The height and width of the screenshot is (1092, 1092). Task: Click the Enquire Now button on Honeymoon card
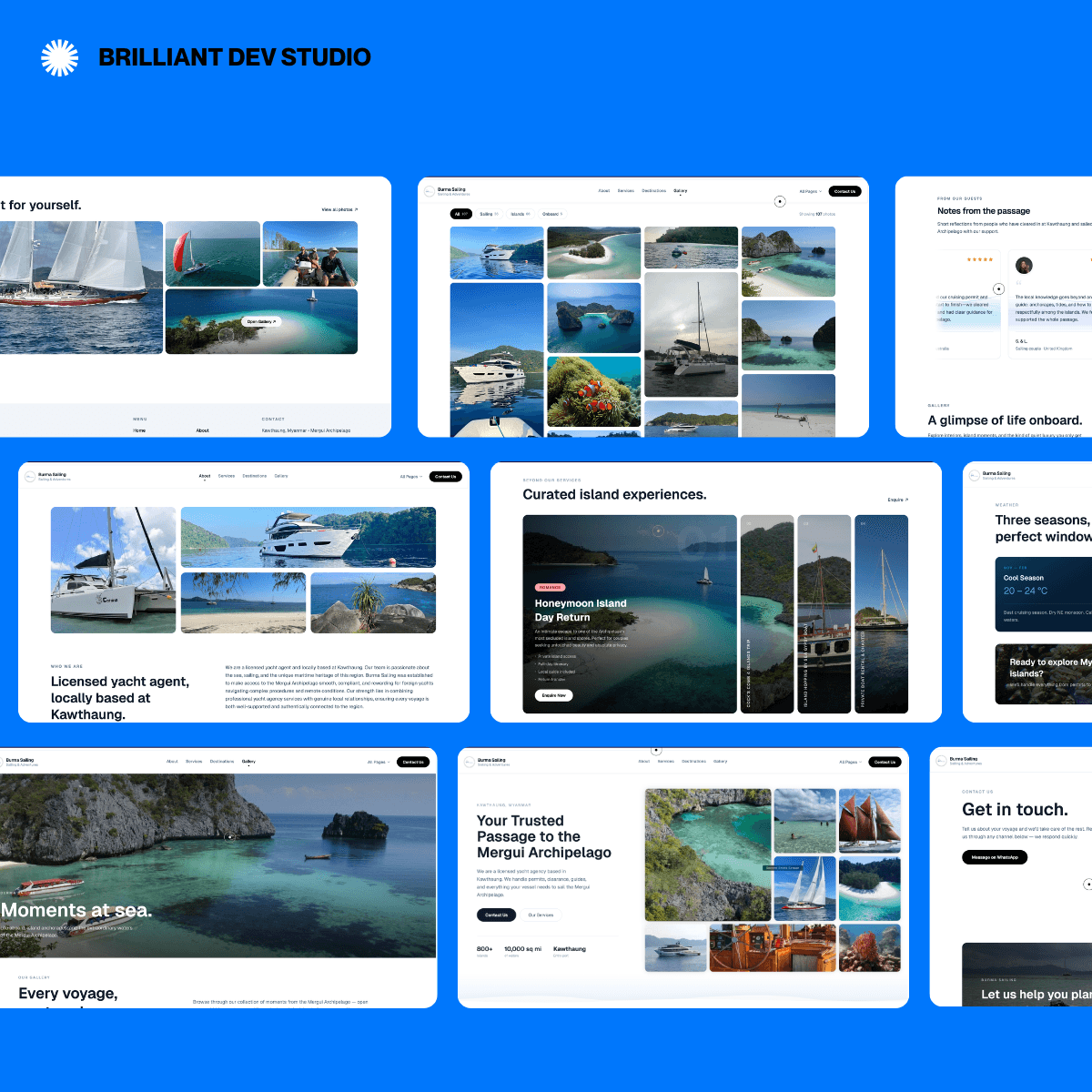point(554,695)
